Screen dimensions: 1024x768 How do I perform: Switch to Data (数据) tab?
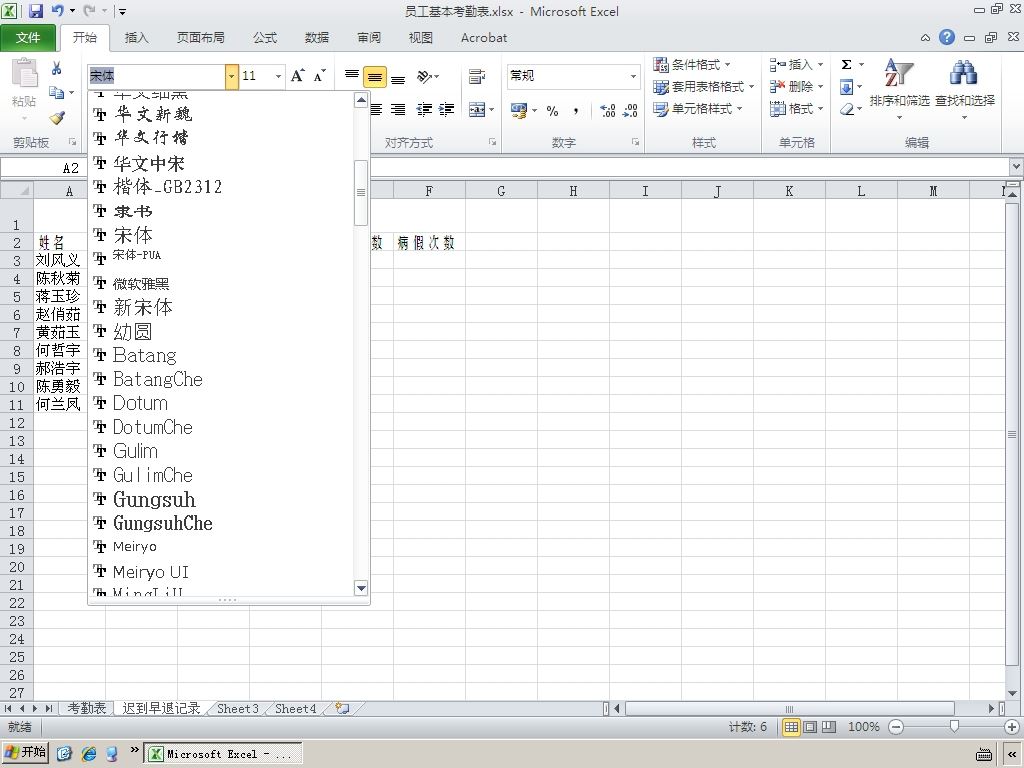pyautogui.click(x=317, y=38)
